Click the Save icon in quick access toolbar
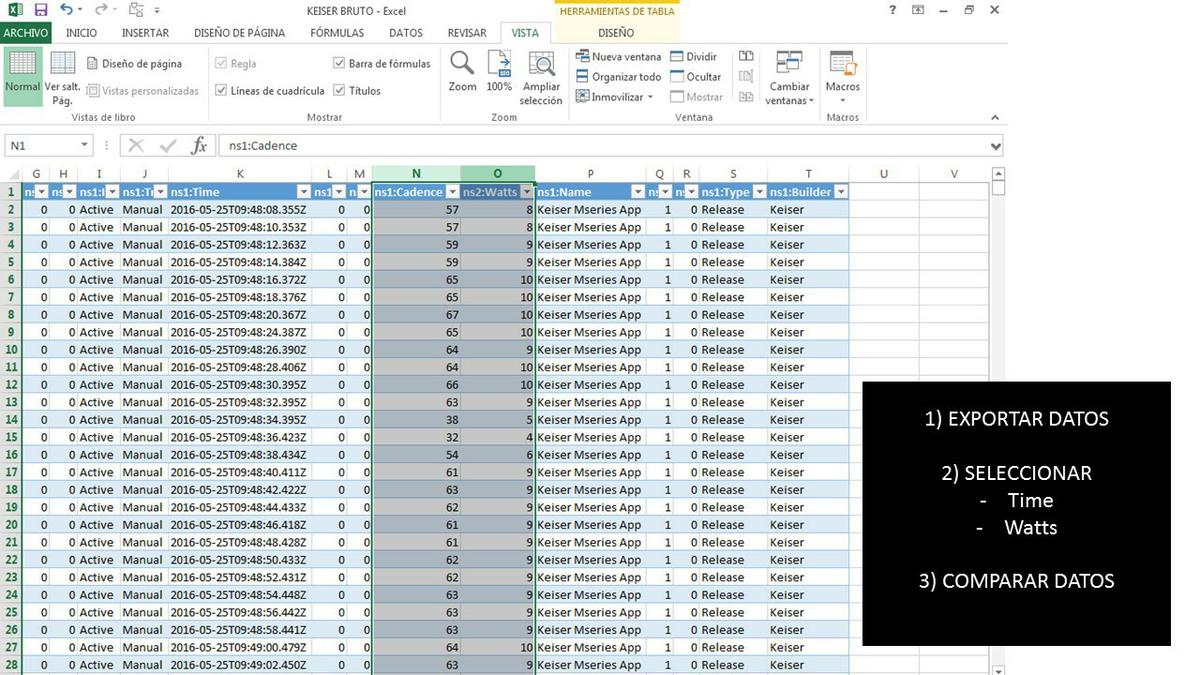Screen dimensions: 1200x675 [41, 10]
